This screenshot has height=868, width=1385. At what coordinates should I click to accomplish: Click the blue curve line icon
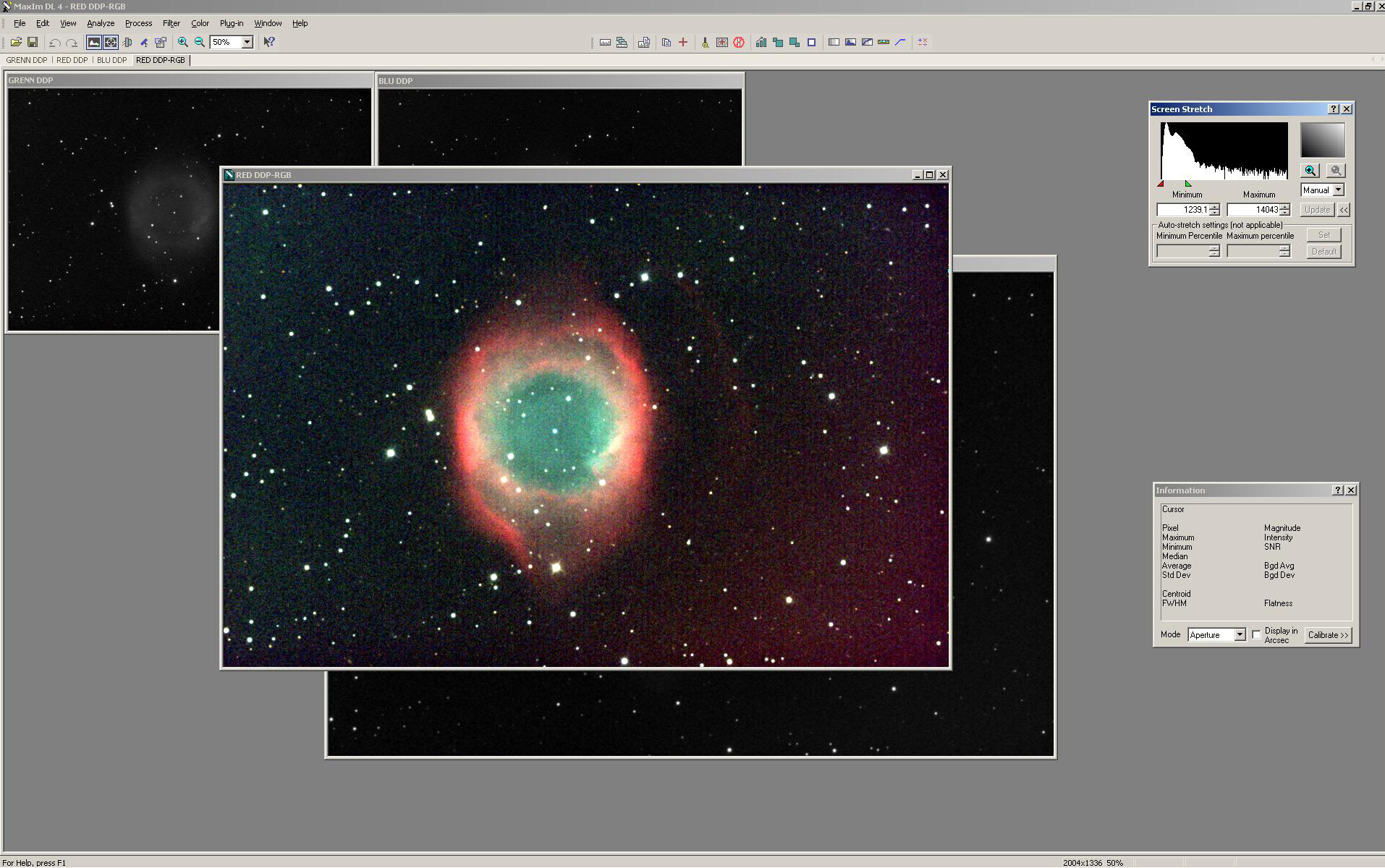pyautogui.click(x=900, y=42)
